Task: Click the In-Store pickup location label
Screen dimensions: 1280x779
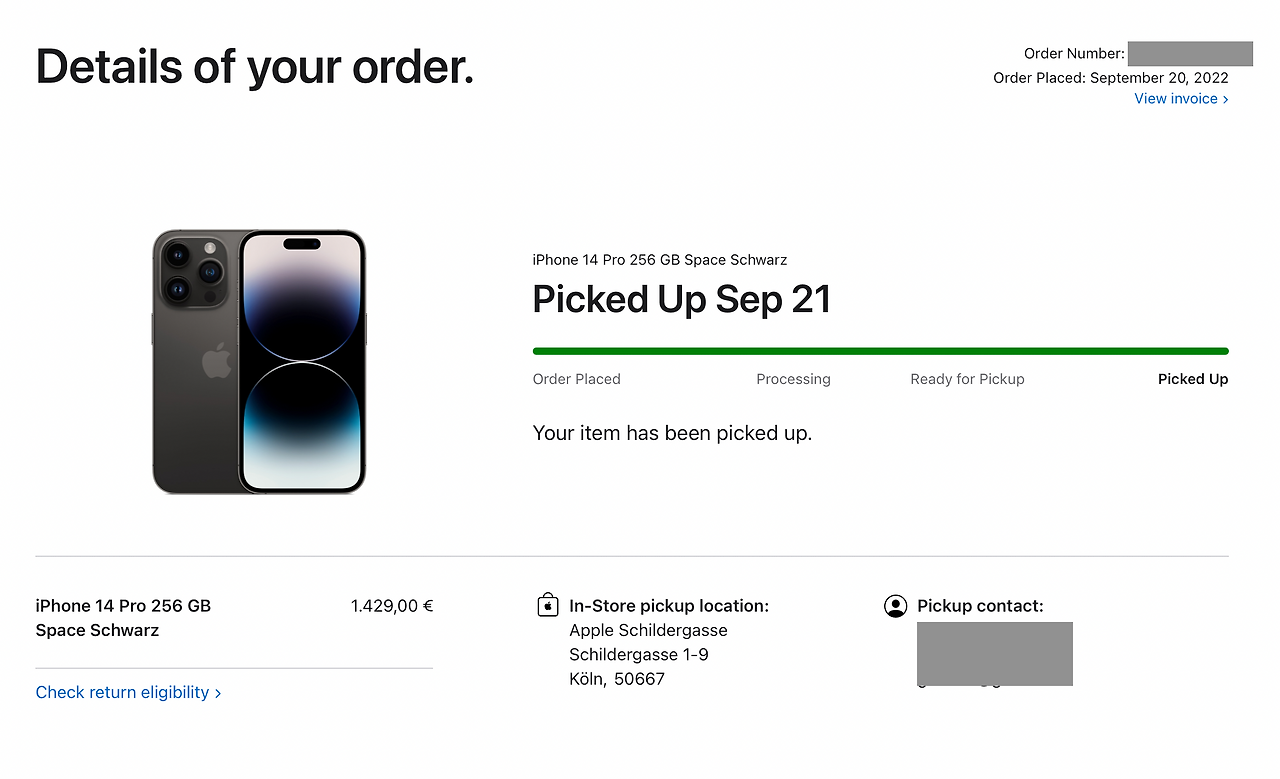Action: pos(669,606)
